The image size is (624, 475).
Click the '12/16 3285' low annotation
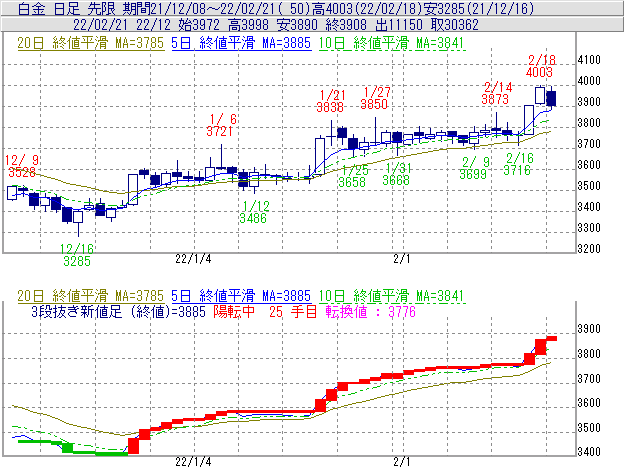[77, 255]
